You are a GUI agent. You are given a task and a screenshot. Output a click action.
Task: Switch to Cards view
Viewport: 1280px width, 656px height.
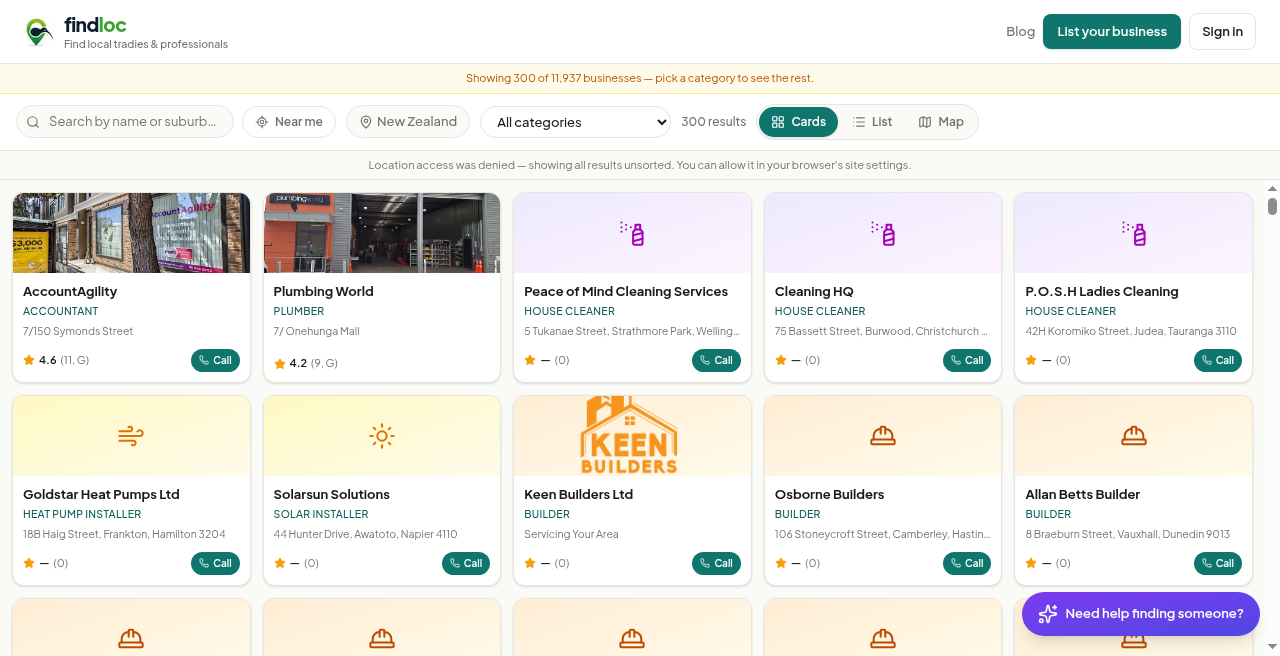[798, 122]
